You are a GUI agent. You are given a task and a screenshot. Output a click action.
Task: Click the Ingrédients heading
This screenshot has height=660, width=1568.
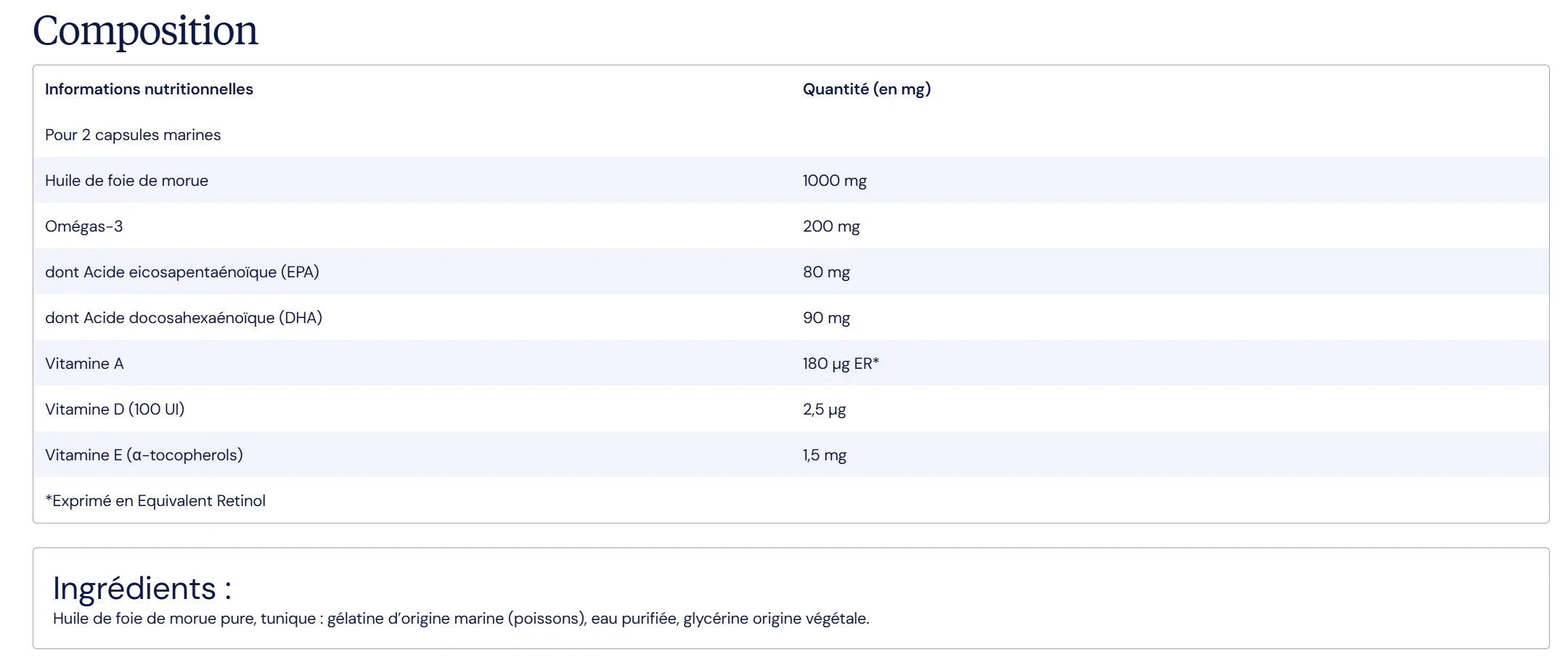click(142, 588)
